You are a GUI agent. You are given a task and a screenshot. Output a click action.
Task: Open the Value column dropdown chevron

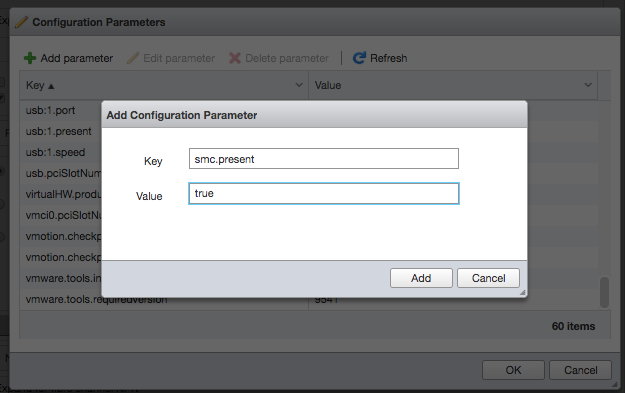coord(588,85)
